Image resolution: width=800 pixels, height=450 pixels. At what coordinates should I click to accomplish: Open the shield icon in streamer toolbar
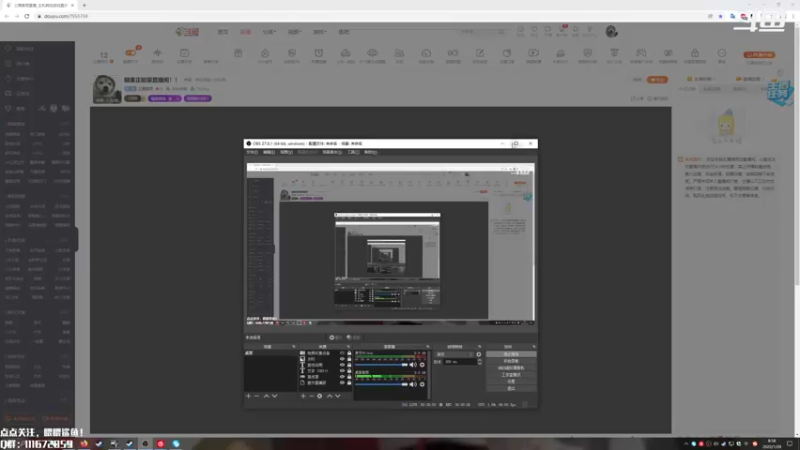click(x=587, y=53)
